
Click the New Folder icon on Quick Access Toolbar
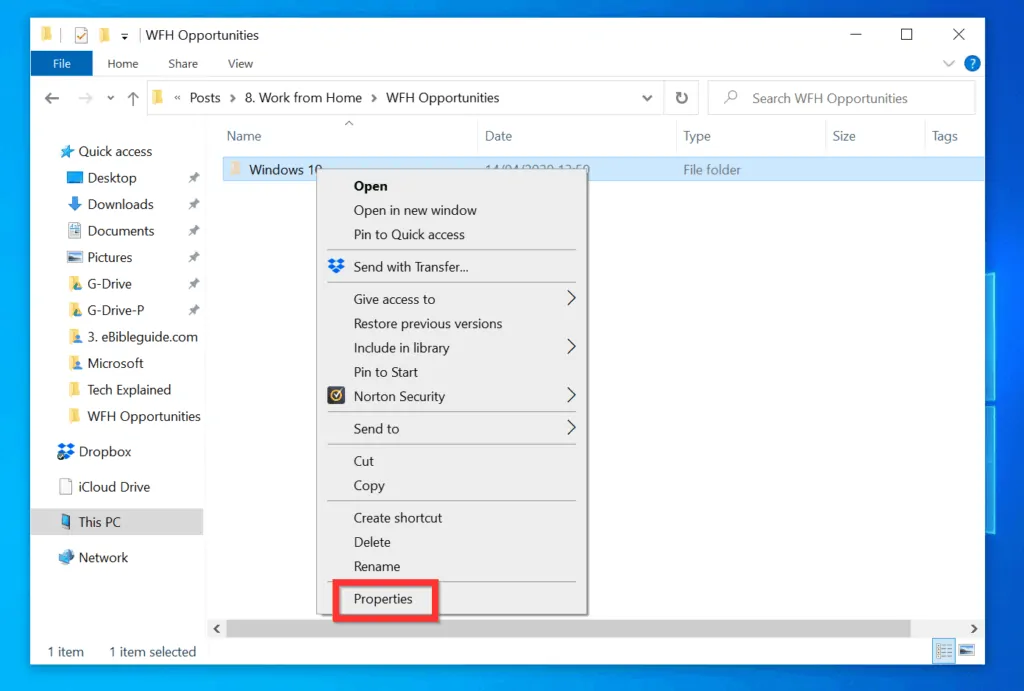click(x=103, y=33)
